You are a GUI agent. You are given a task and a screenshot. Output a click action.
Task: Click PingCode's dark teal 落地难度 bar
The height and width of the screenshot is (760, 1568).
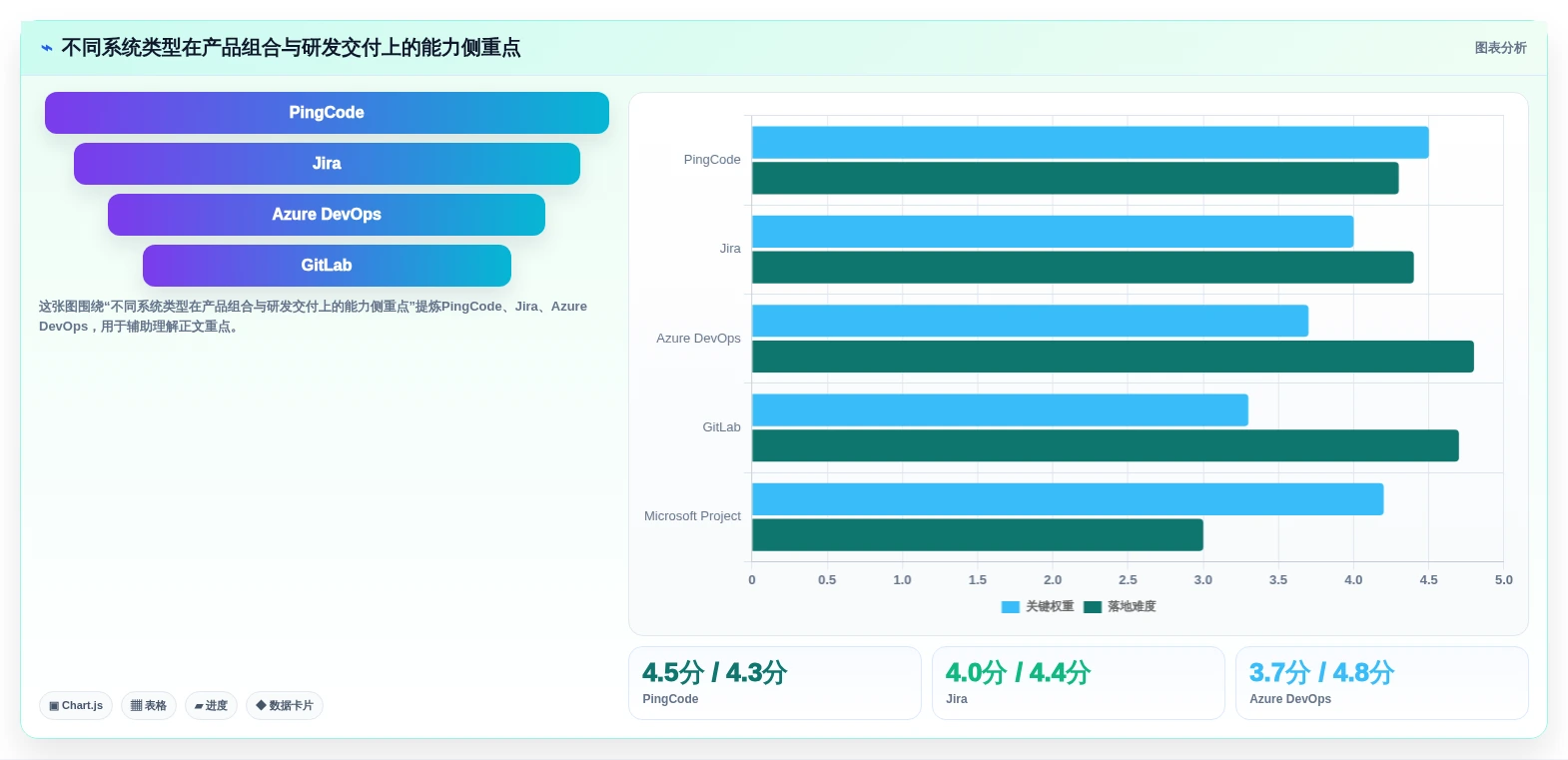pos(1076,178)
